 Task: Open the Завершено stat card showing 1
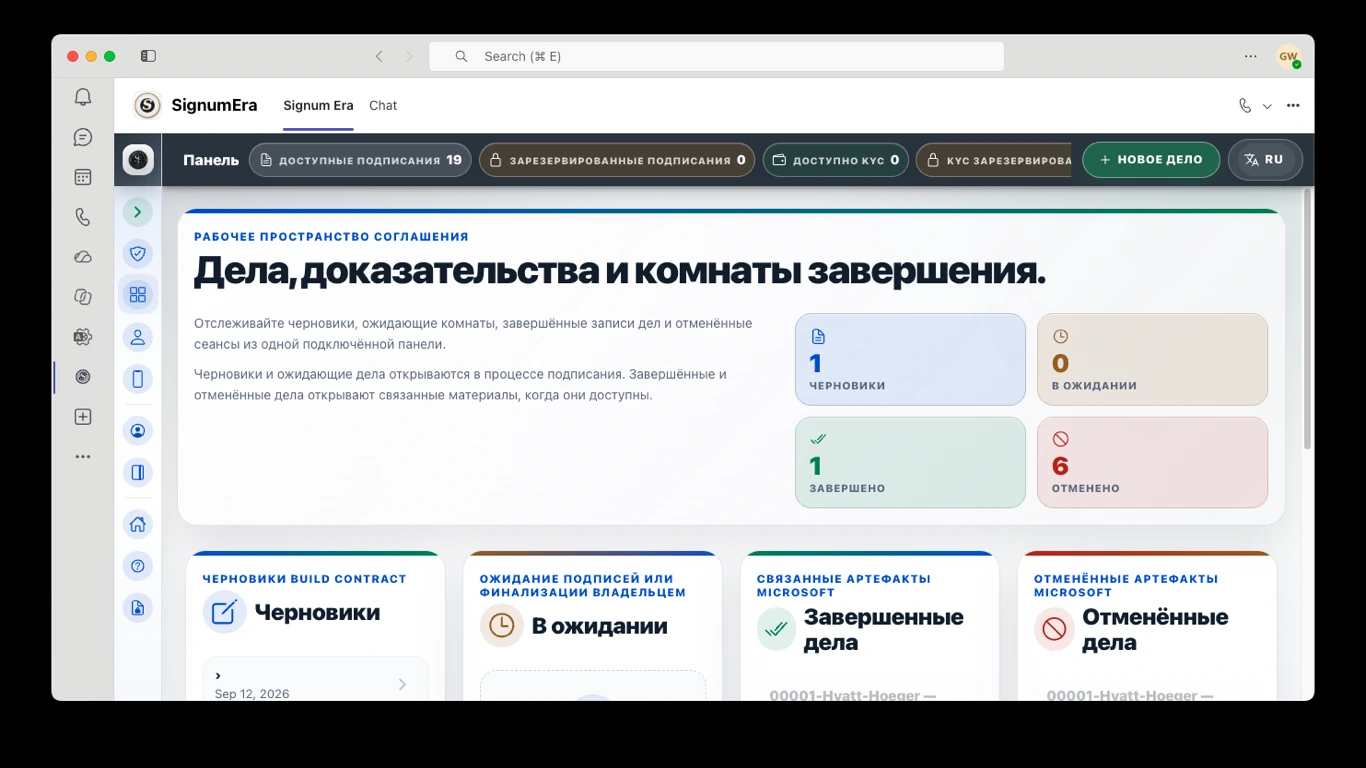coord(910,462)
